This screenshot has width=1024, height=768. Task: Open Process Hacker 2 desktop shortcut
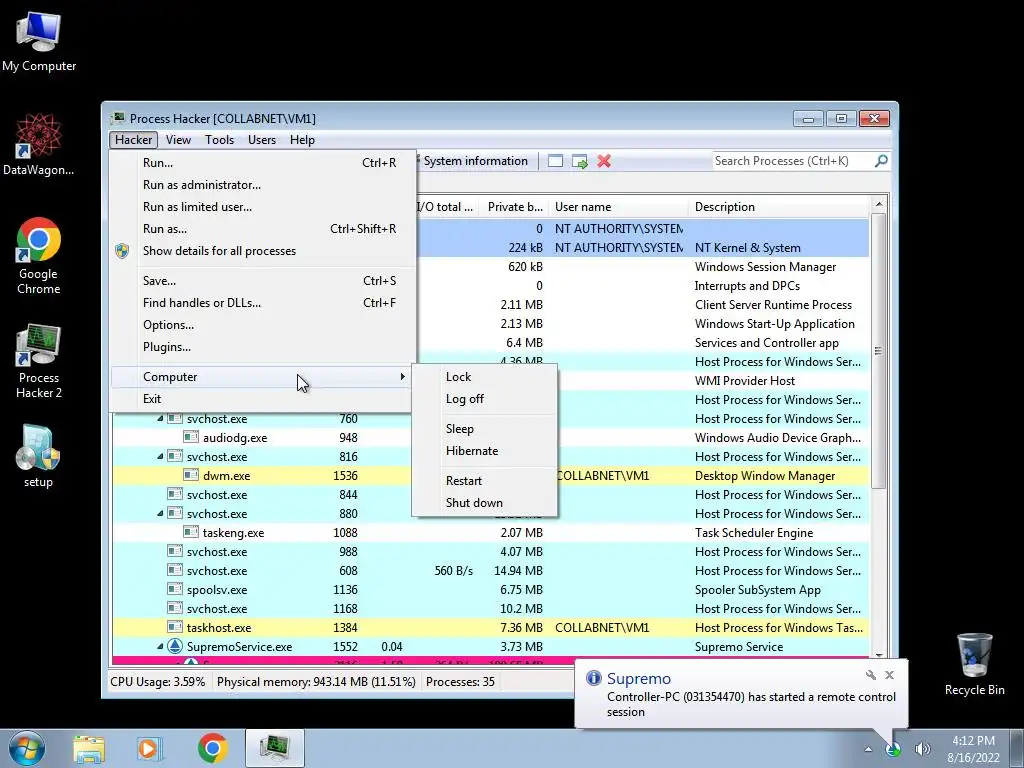click(39, 360)
